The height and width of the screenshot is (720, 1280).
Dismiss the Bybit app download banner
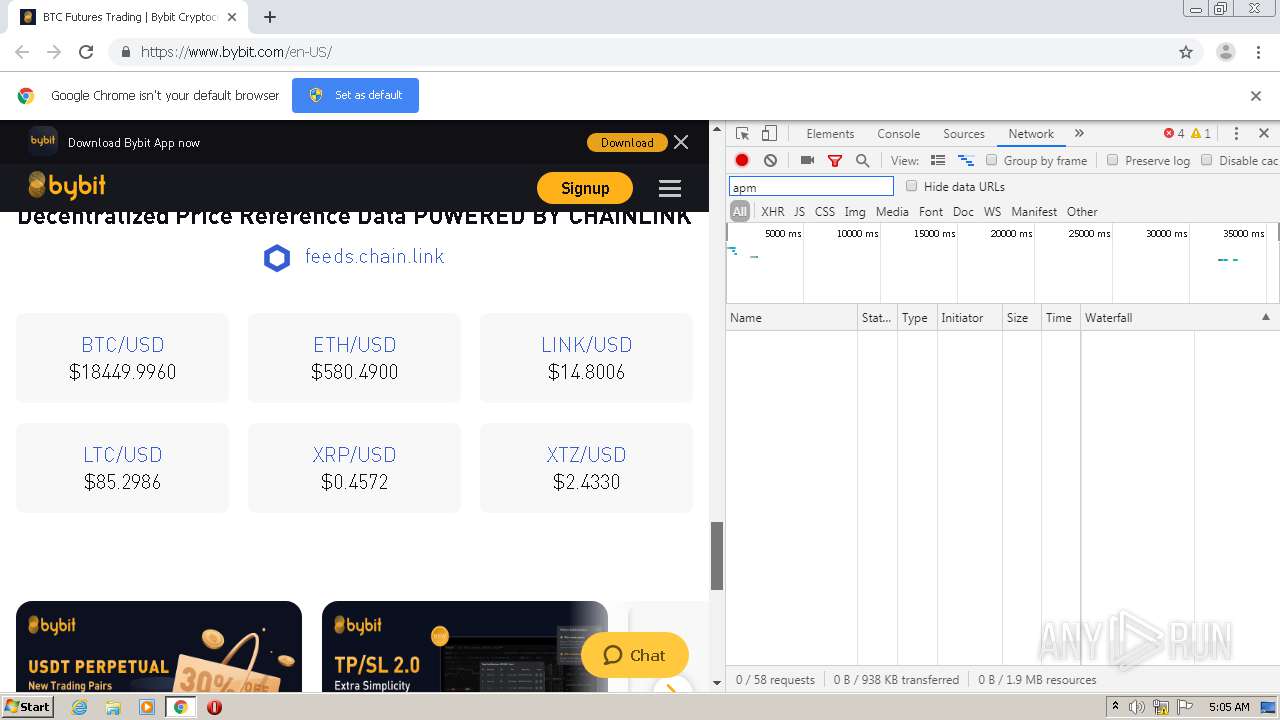(x=681, y=142)
